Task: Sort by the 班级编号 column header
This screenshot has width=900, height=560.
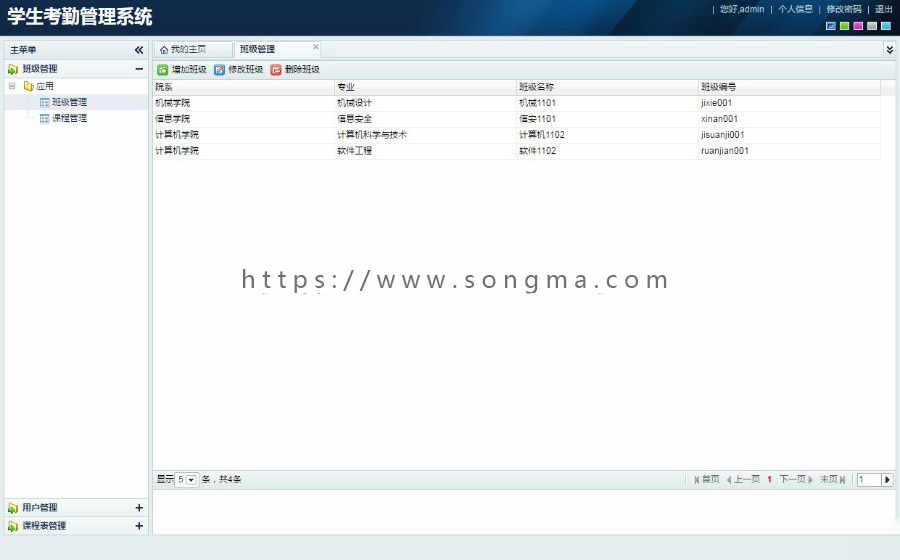Action: tap(789, 87)
